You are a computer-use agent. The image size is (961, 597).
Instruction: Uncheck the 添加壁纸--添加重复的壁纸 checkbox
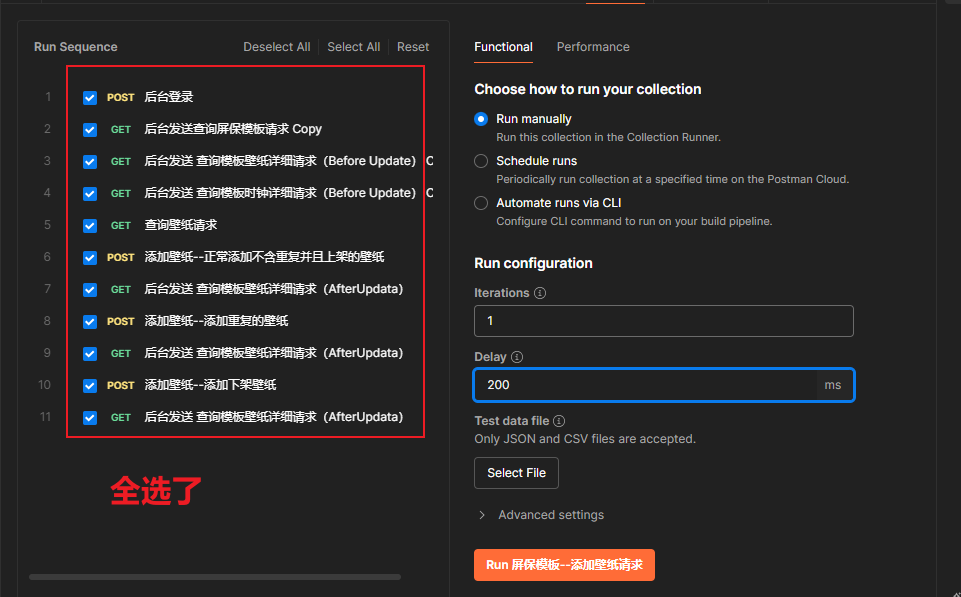coord(90,321)
